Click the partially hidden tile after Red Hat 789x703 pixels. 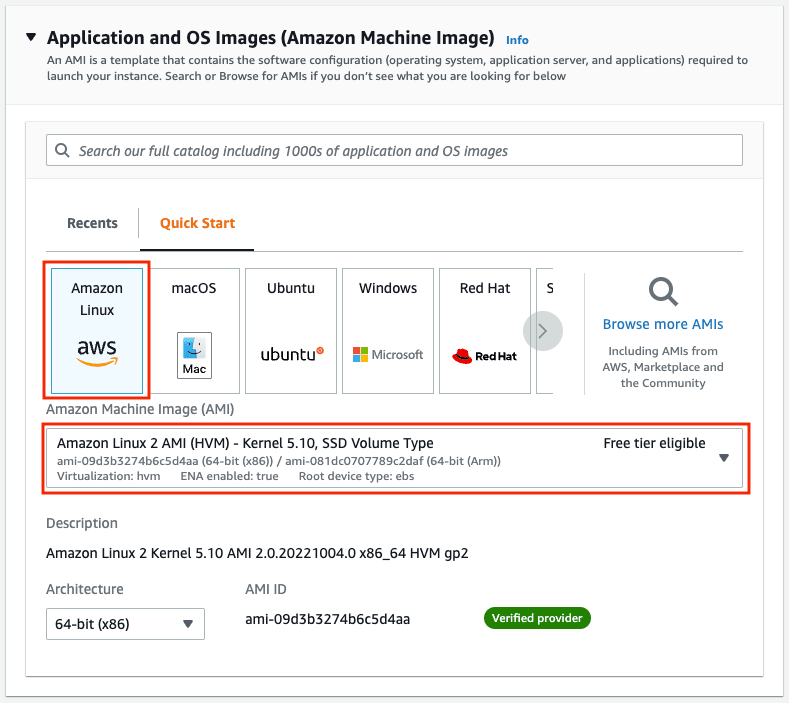pos(546,331)
